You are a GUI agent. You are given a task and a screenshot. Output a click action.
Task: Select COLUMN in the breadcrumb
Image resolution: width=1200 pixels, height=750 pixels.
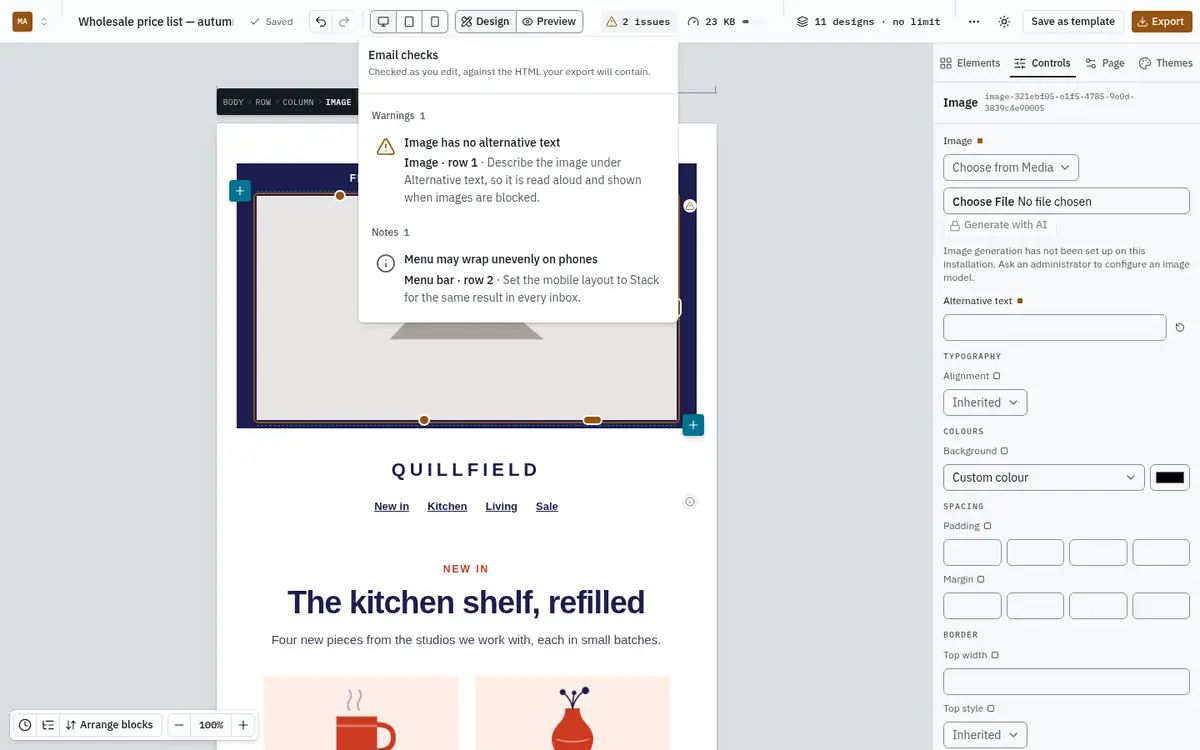pos(298,102)
